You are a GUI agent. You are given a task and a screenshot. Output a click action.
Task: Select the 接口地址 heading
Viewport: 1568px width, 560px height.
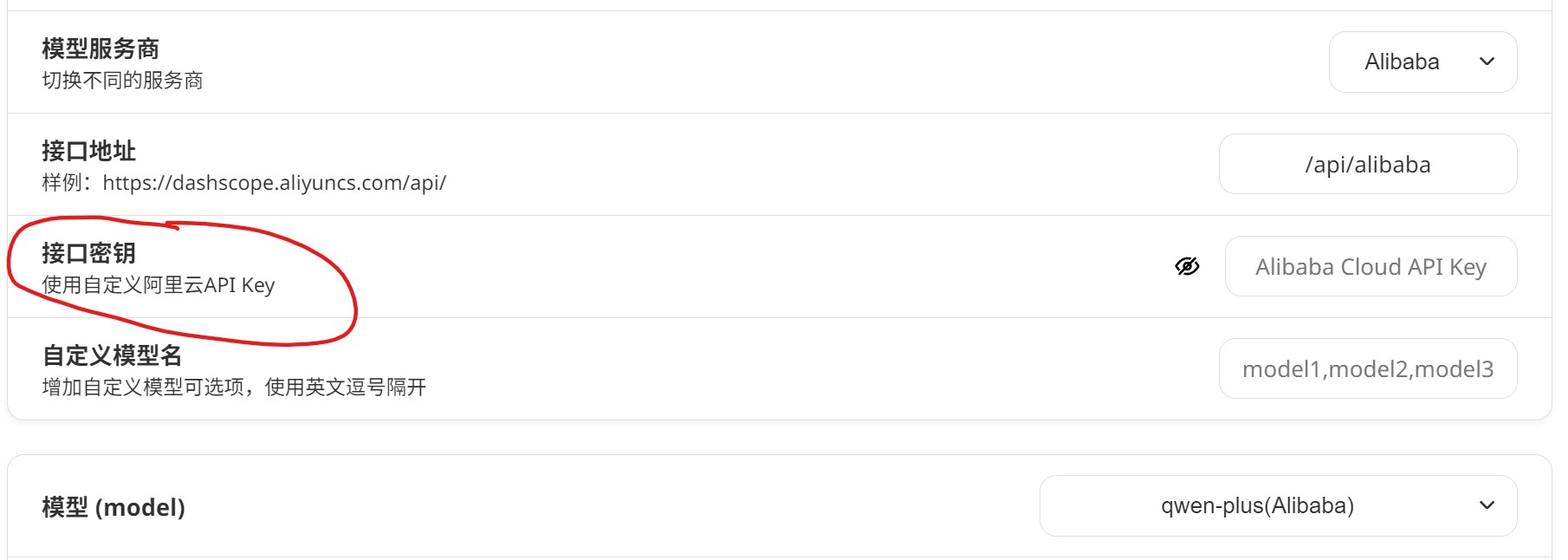(x=88, y=151)
